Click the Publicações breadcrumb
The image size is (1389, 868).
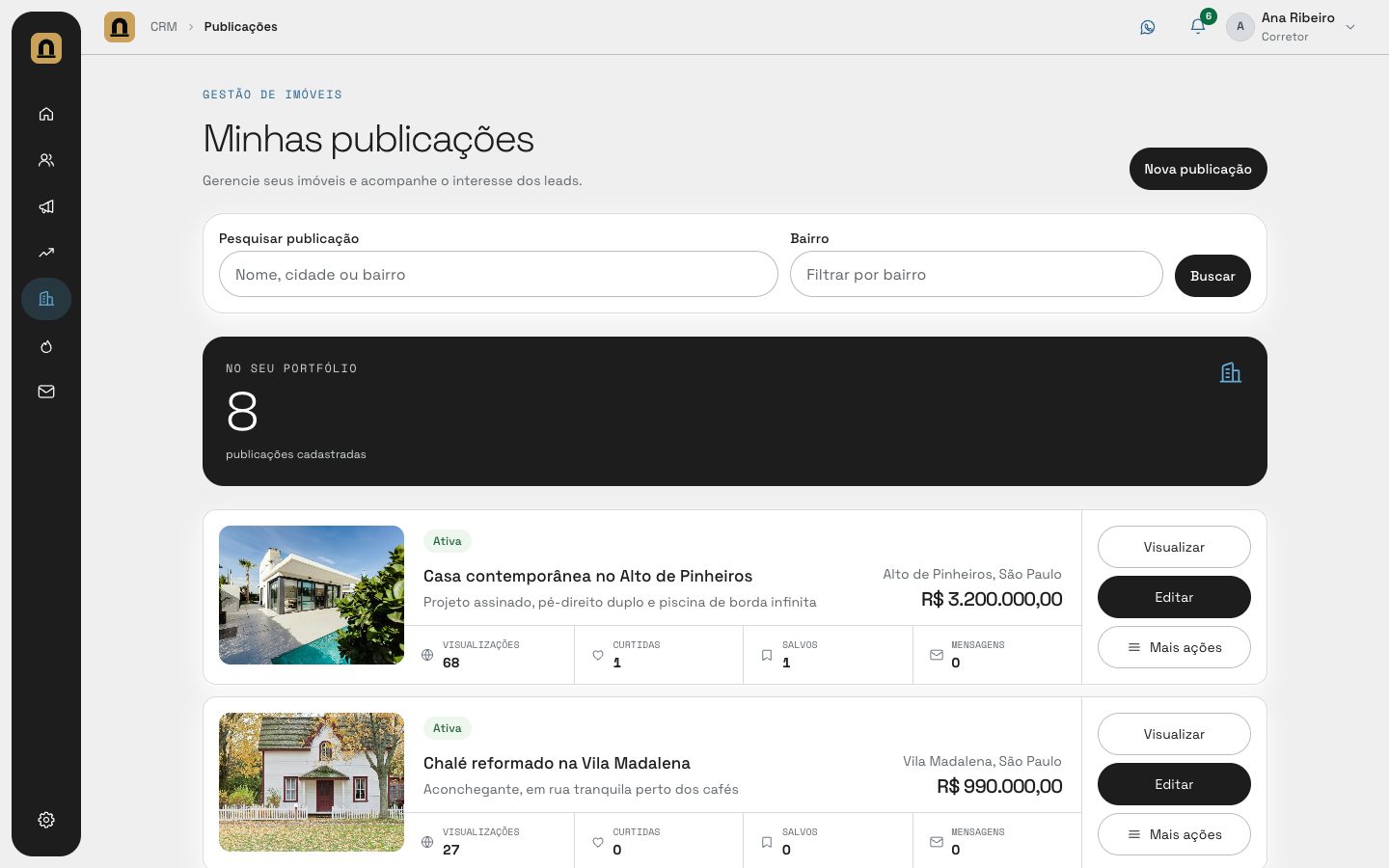point(240,27)
